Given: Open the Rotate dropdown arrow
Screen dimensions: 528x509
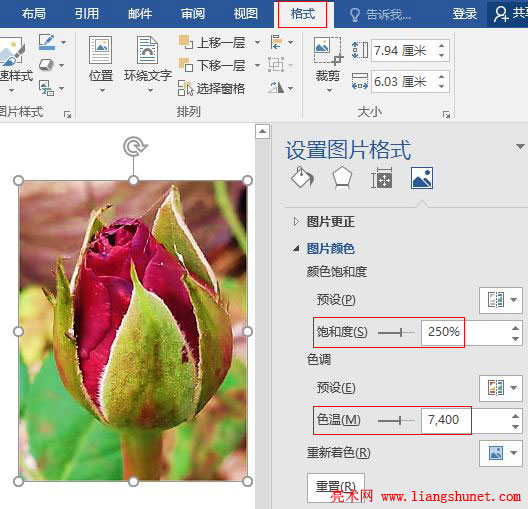Looking at the screenshot, I should coord(290,89).
